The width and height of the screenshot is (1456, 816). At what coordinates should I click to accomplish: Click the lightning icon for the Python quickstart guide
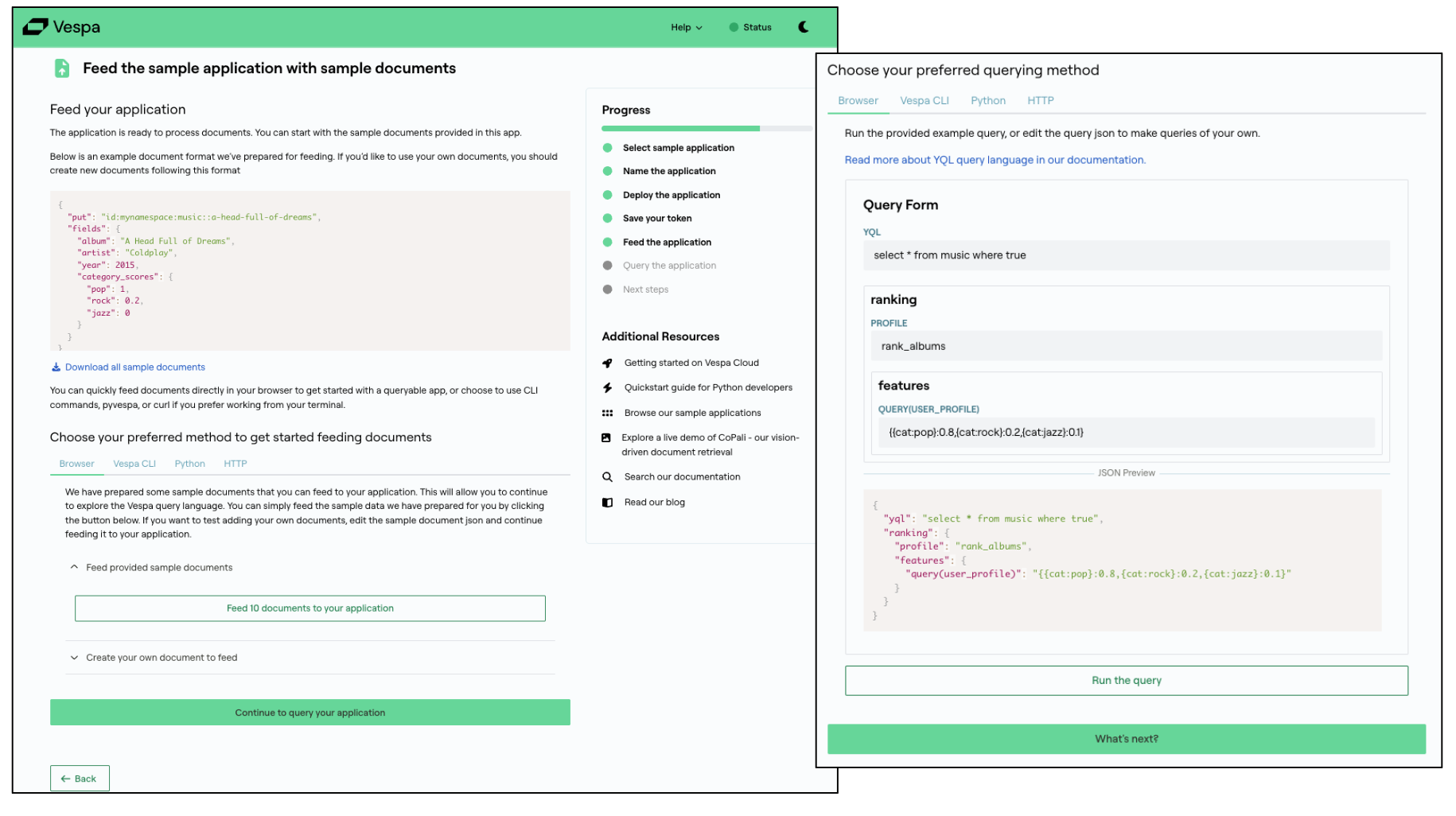608,387
